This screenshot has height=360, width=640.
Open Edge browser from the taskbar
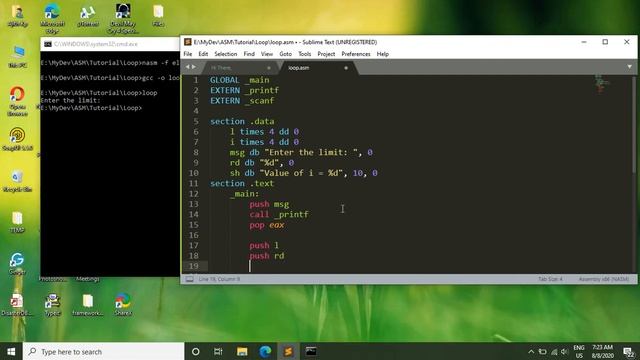[265, 351]
